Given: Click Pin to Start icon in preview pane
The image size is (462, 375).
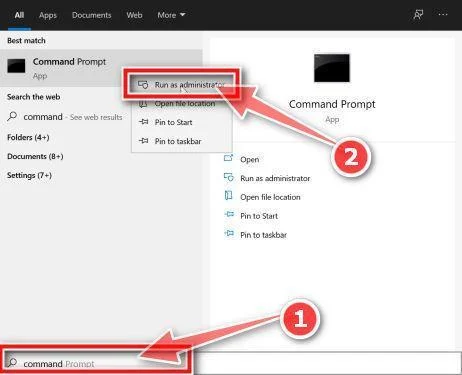Looking at the screenshot, I should pyautogui.click(x=229, y=214).
